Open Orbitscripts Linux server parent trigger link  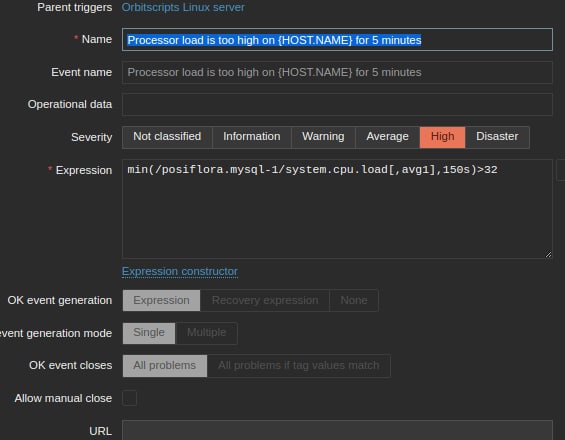[183, 7]
